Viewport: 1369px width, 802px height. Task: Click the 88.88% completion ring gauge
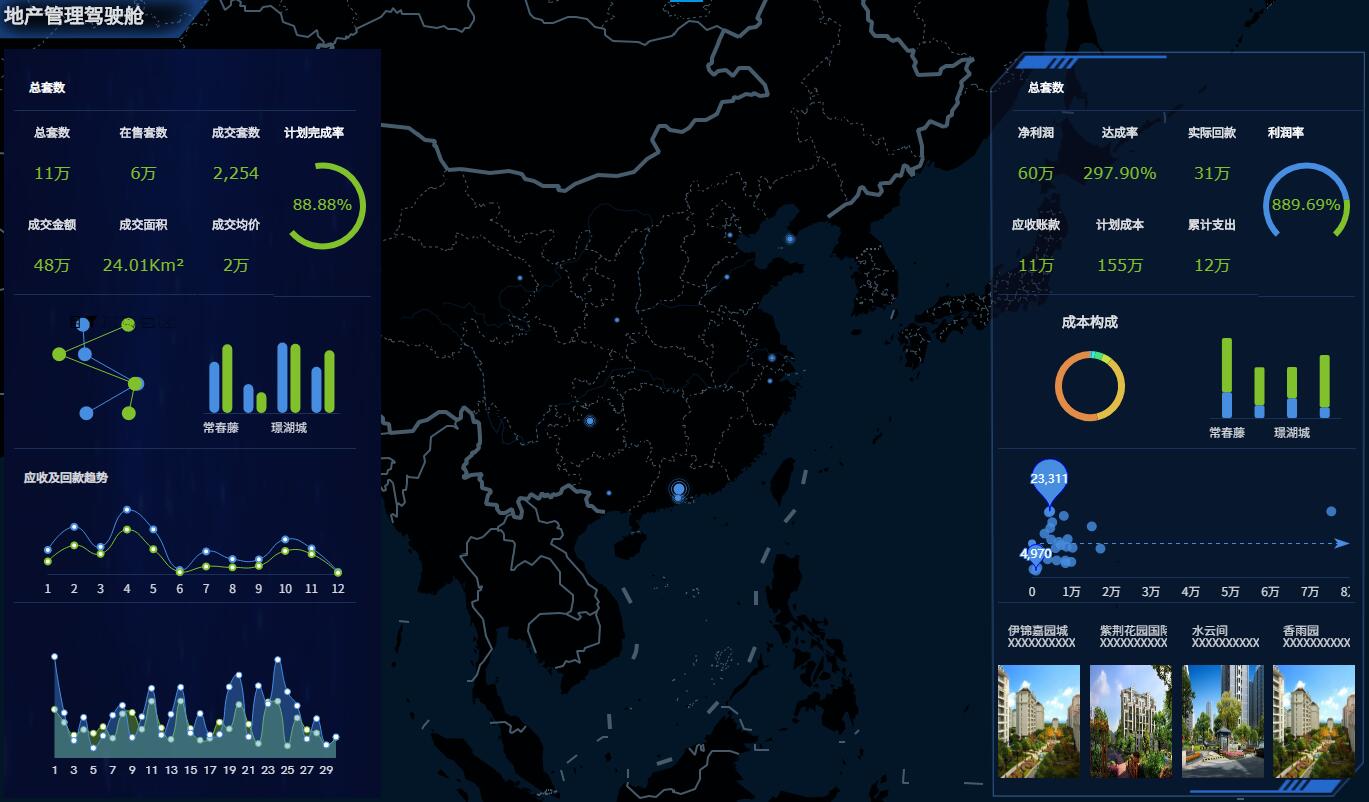click(322, 205)
